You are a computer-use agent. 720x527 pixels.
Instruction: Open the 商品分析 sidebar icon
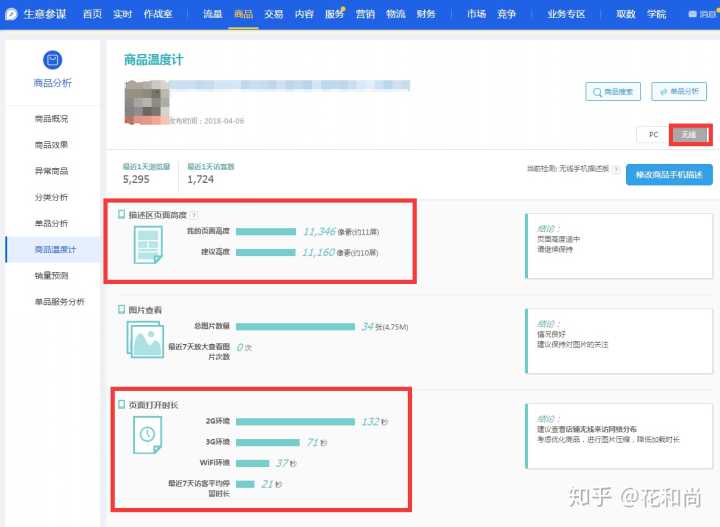[x=52, y=60]
